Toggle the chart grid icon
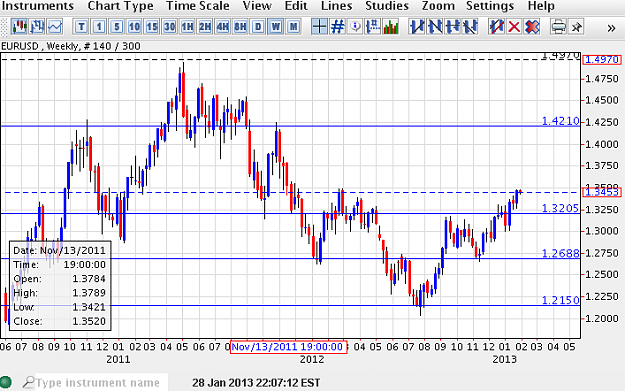 click(337, 27)
